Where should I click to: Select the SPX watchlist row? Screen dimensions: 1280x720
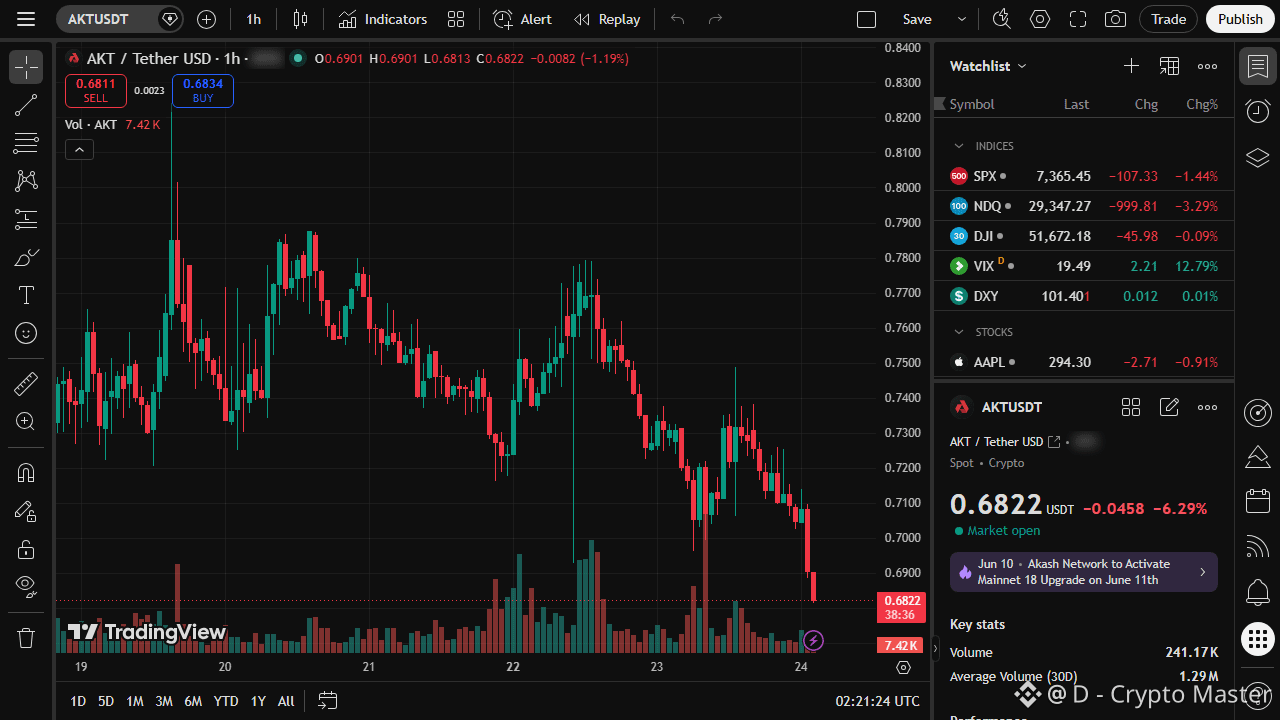pos(1084,176)
